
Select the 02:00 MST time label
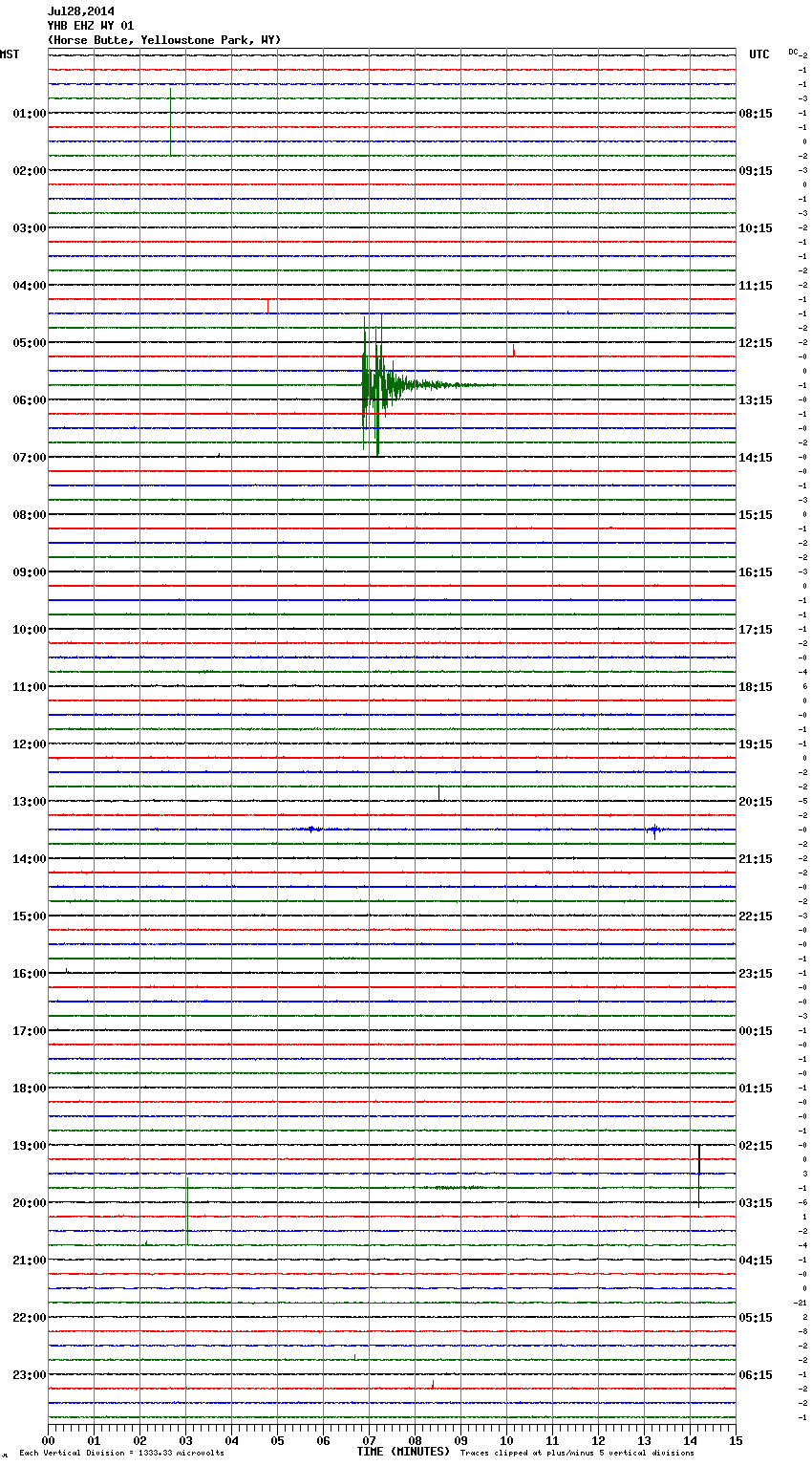click(30, 171)
